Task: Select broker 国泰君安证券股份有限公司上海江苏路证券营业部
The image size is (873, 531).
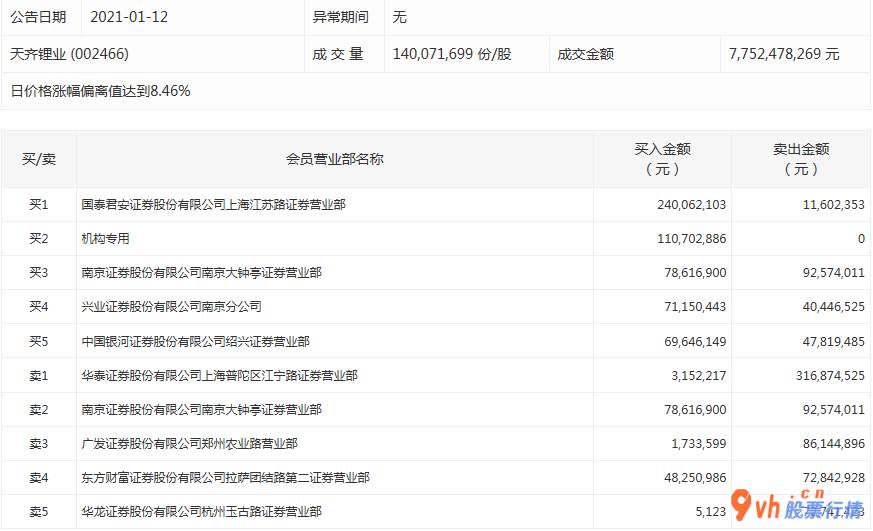Action: [x=213, y=205]
